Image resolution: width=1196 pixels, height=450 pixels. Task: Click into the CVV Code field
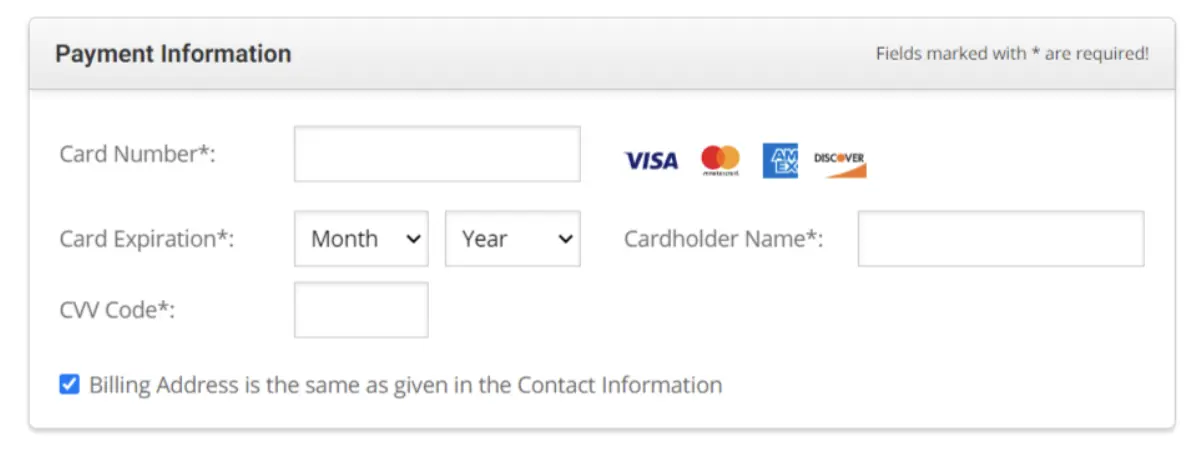(361, 310)
